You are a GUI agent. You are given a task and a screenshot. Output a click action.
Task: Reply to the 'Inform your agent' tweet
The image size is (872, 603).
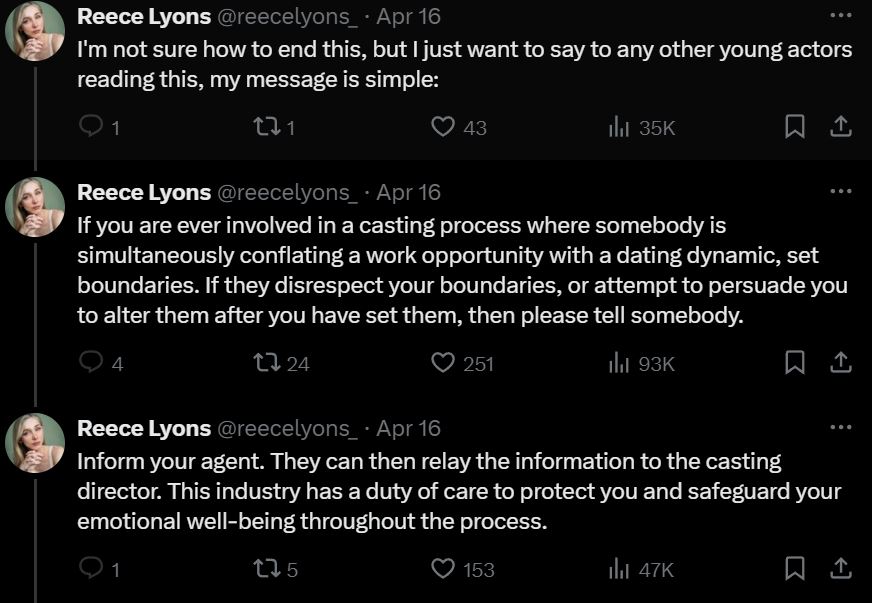click(90, 567)
